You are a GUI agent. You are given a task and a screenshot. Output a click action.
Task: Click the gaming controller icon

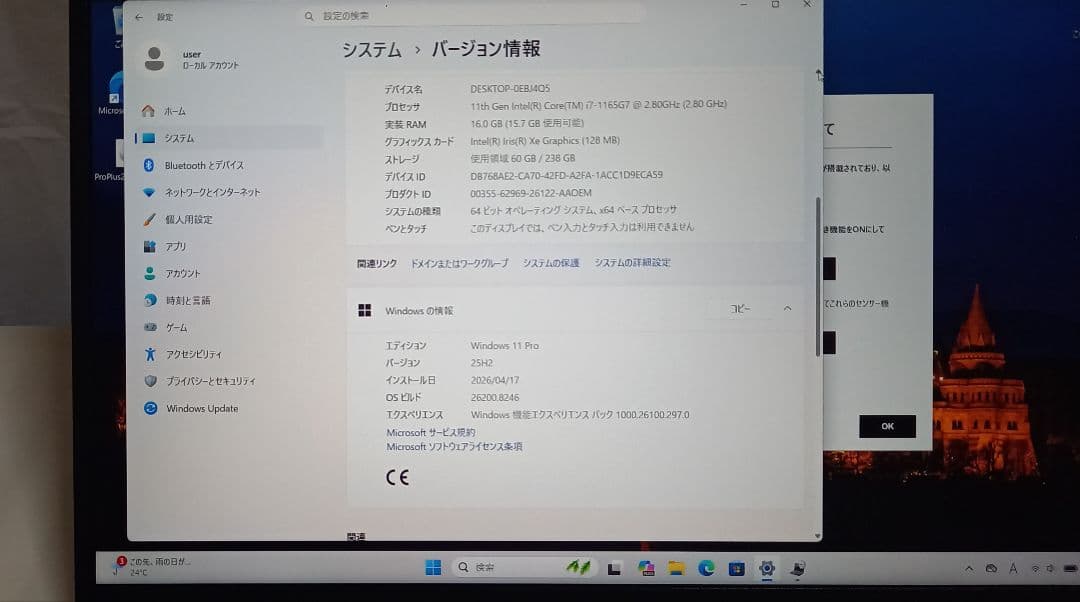[150, 327]
